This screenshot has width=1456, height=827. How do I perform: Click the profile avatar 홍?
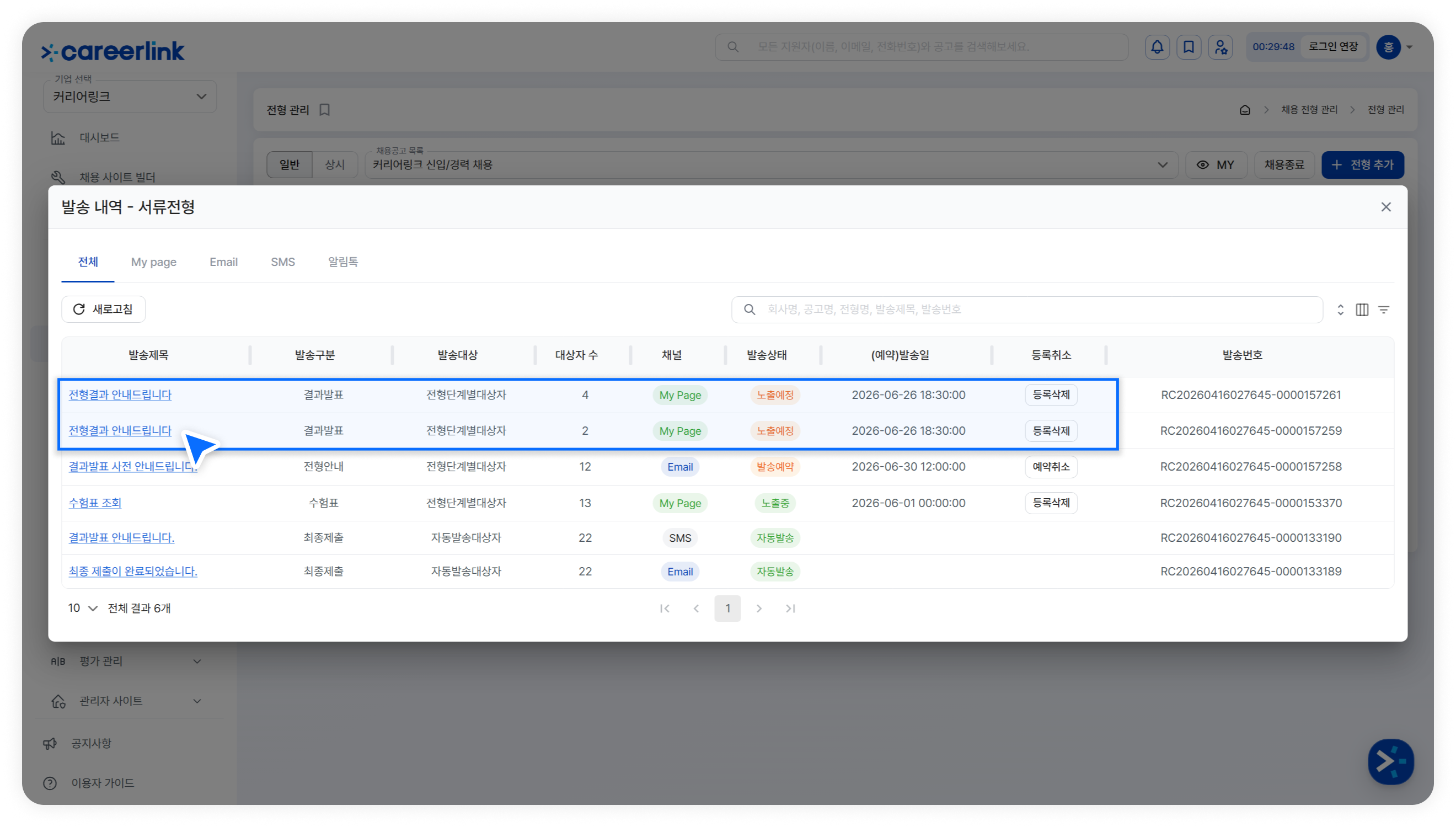tap(1388, 47)
